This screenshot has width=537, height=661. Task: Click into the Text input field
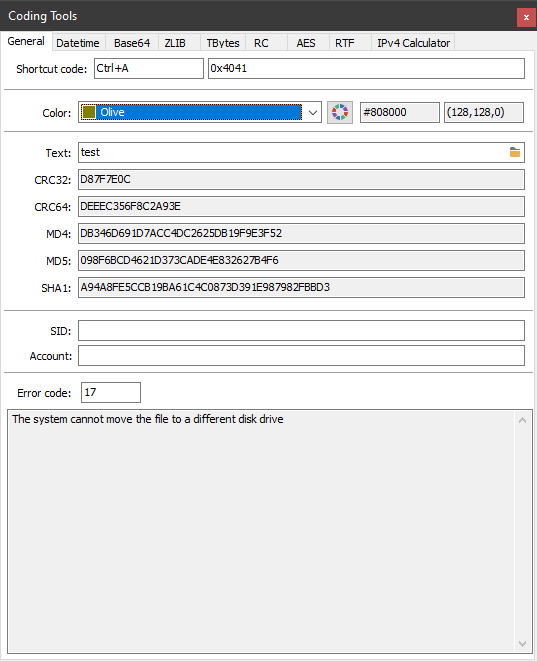(x=301, y=152)
